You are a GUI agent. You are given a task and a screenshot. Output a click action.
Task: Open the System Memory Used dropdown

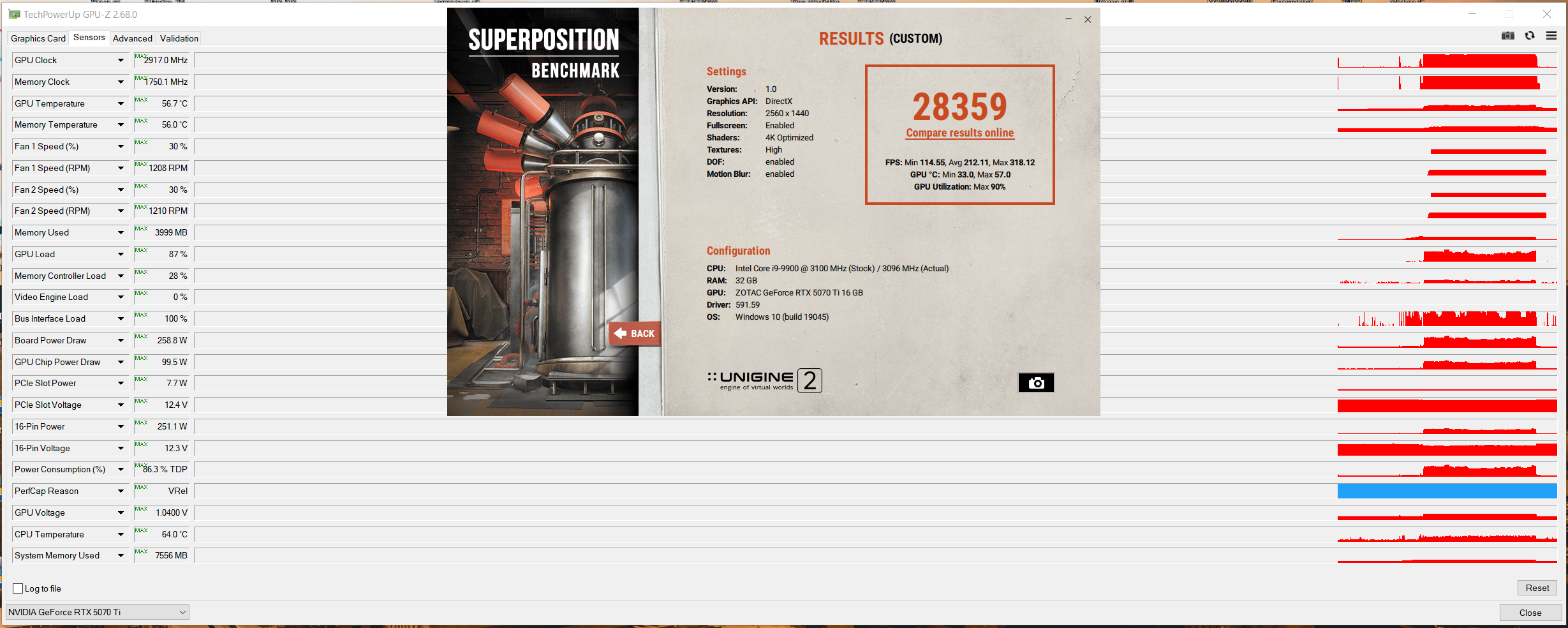tap(121, 555)
